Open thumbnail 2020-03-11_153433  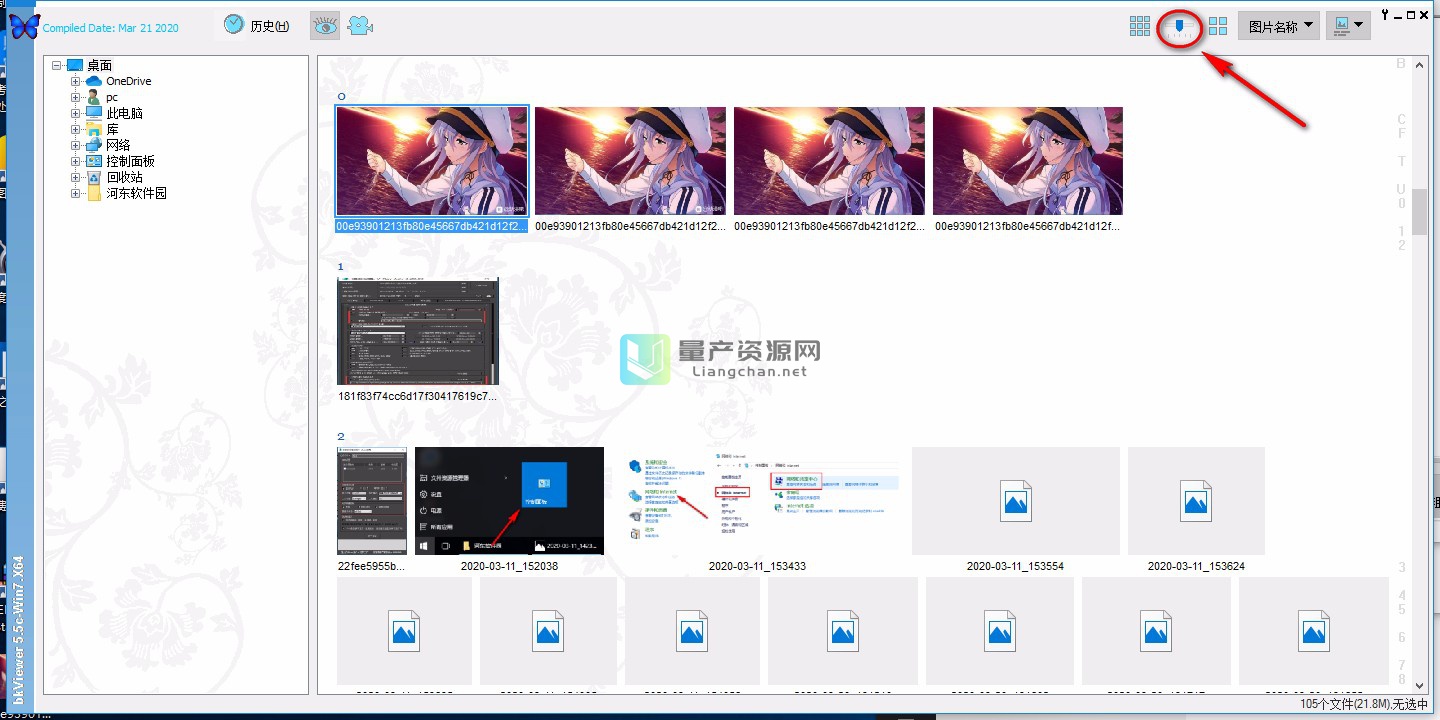point(757,500)
